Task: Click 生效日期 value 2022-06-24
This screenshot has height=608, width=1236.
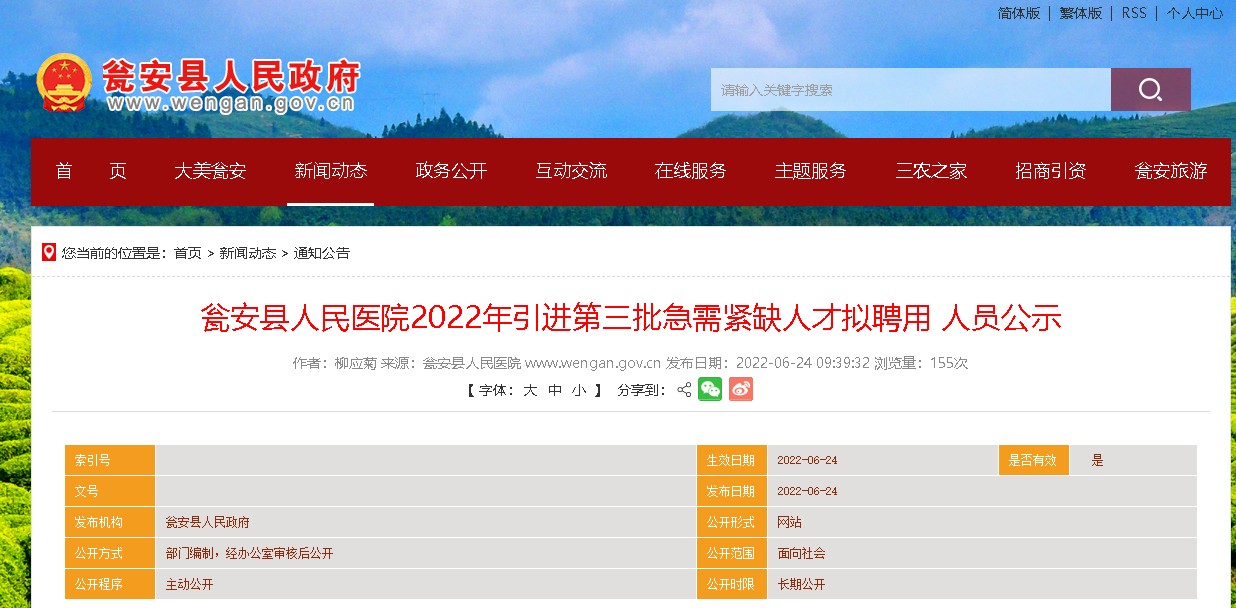Action: (807, 460)
